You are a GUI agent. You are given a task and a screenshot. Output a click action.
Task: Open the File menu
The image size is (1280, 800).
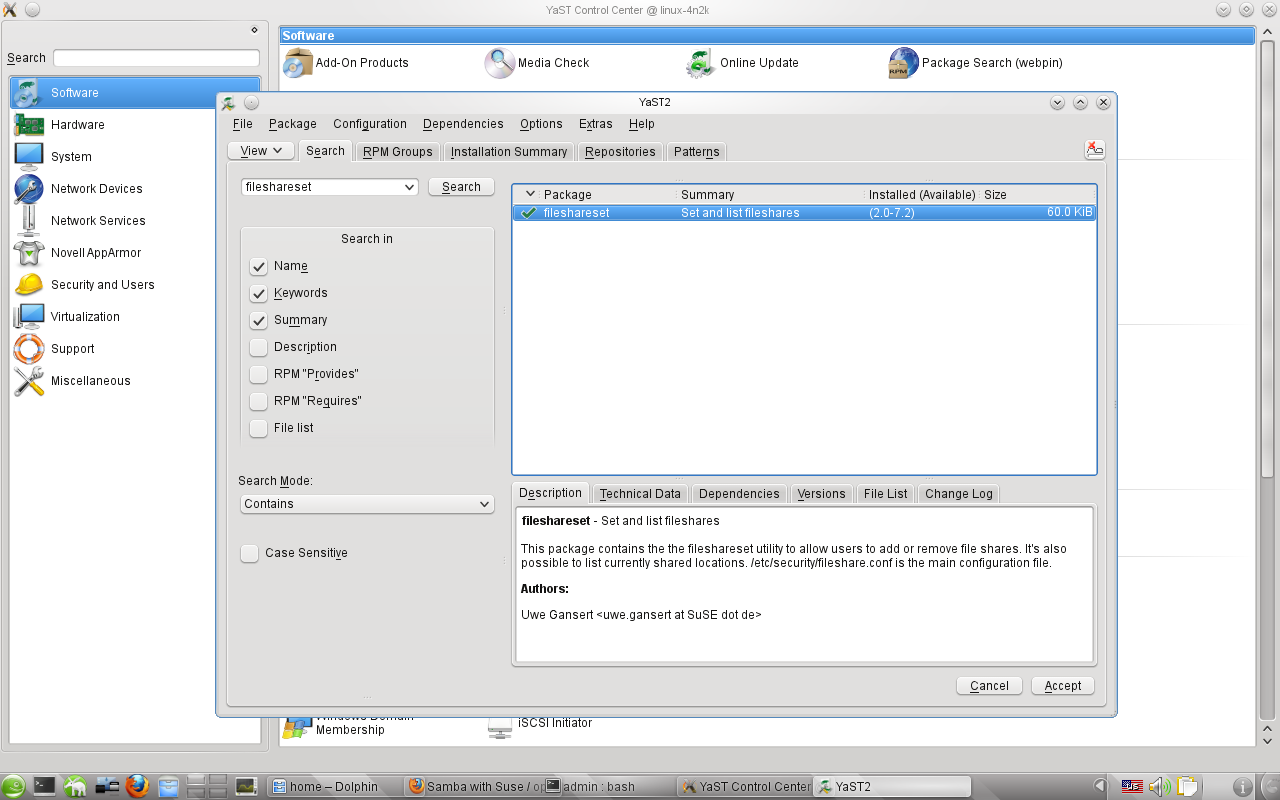pos(243,125)
